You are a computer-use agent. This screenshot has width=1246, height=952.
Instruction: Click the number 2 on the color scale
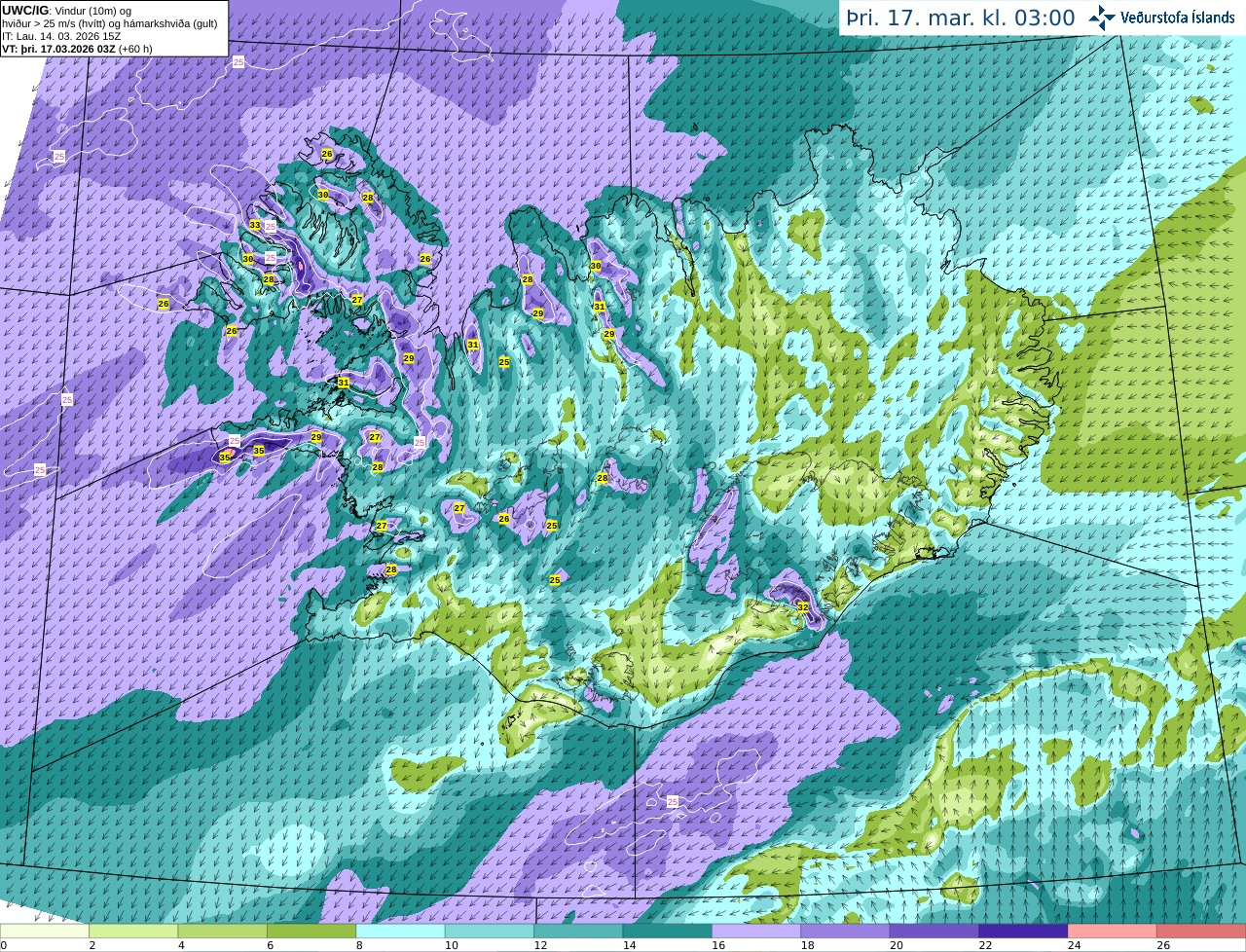[92, 945]
